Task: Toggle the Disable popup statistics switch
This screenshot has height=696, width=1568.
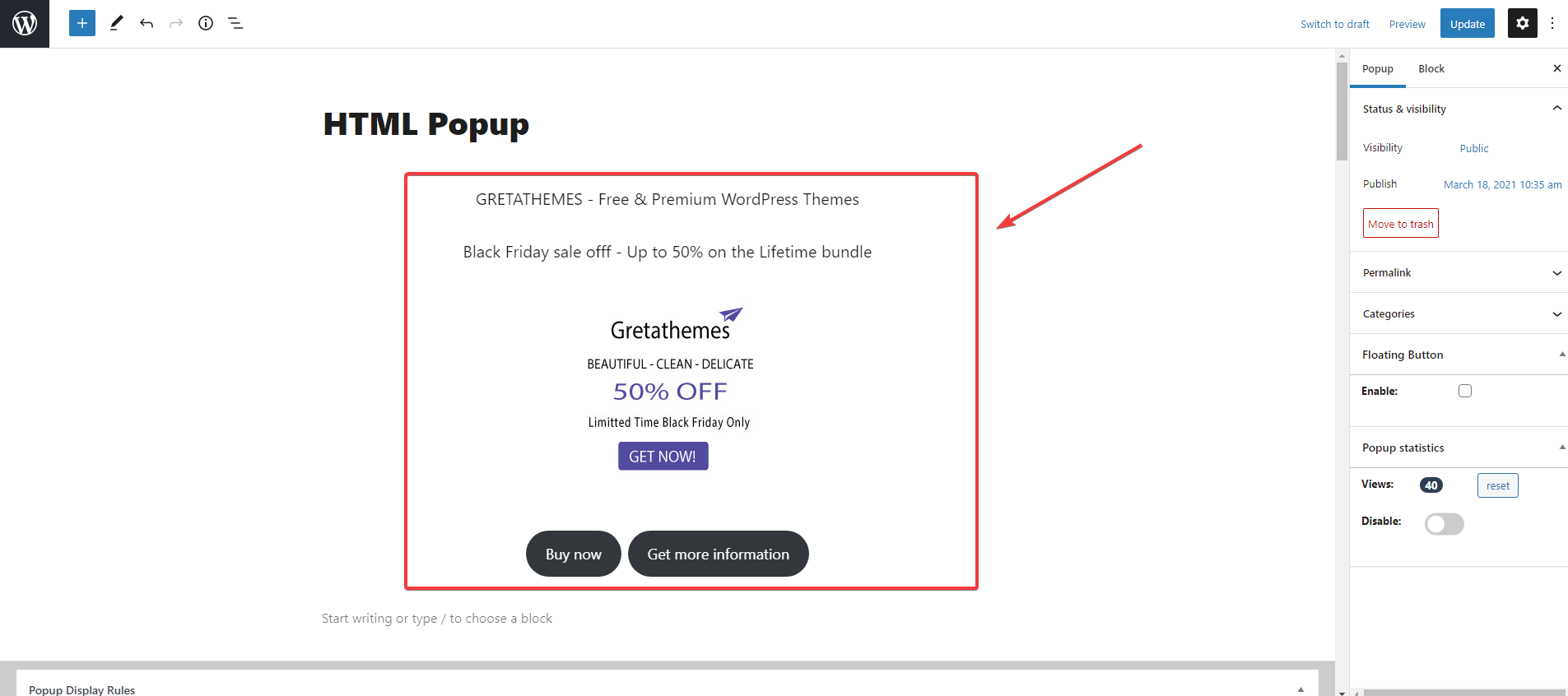Action: tap(1445, 524)
